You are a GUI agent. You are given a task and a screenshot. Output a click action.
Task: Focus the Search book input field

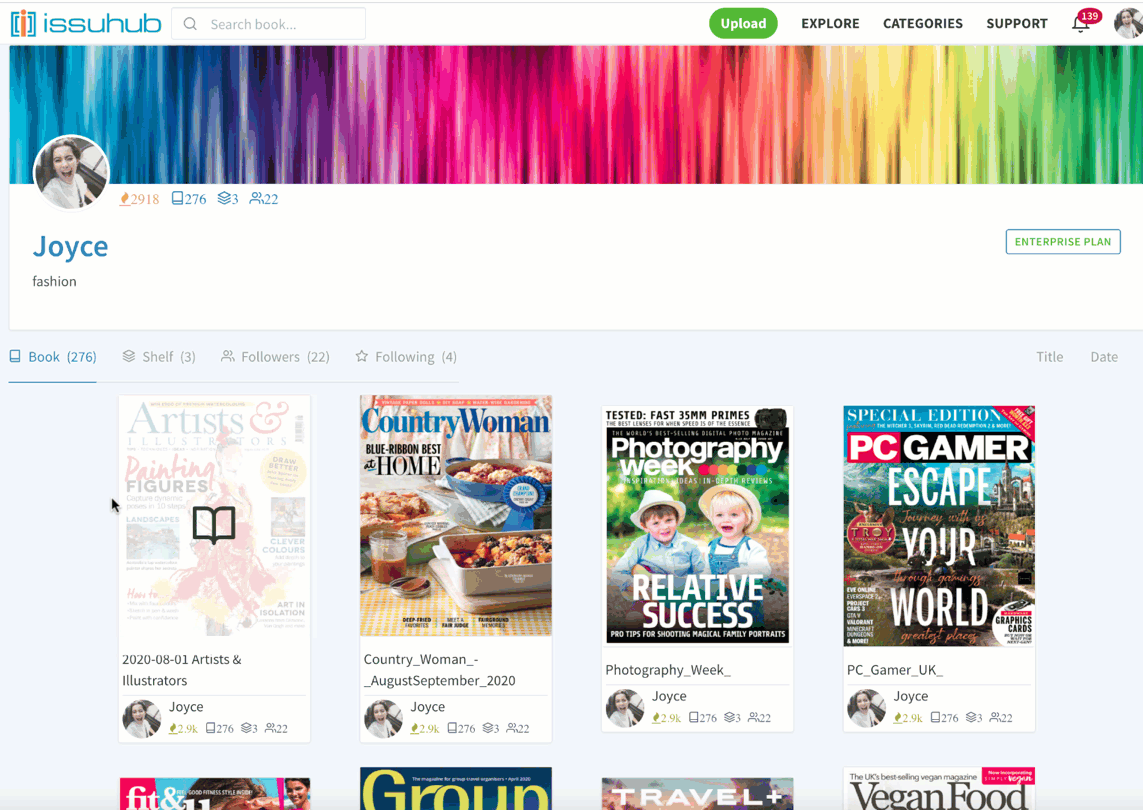point(268,24)
